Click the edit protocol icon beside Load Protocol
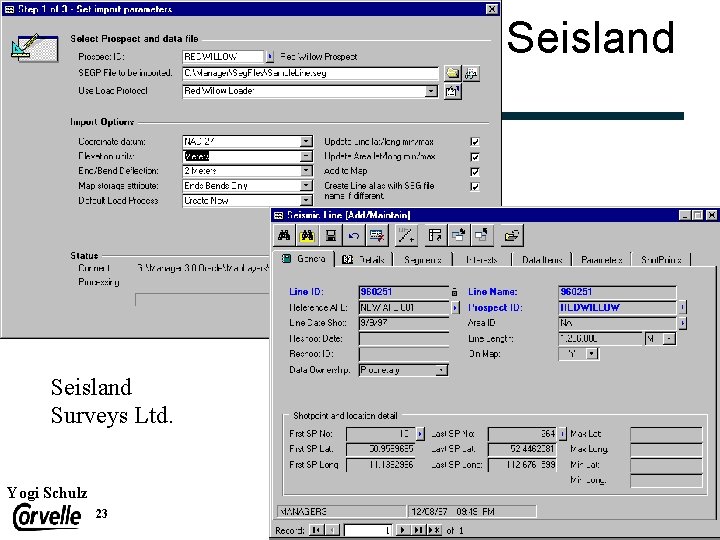720x540 pixels. (452, 91)
